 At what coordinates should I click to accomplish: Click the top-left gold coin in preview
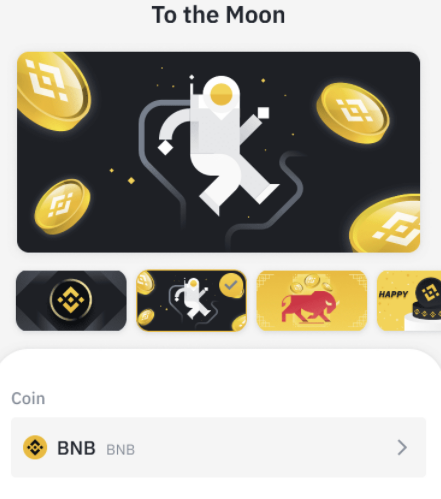coord(53,91)
